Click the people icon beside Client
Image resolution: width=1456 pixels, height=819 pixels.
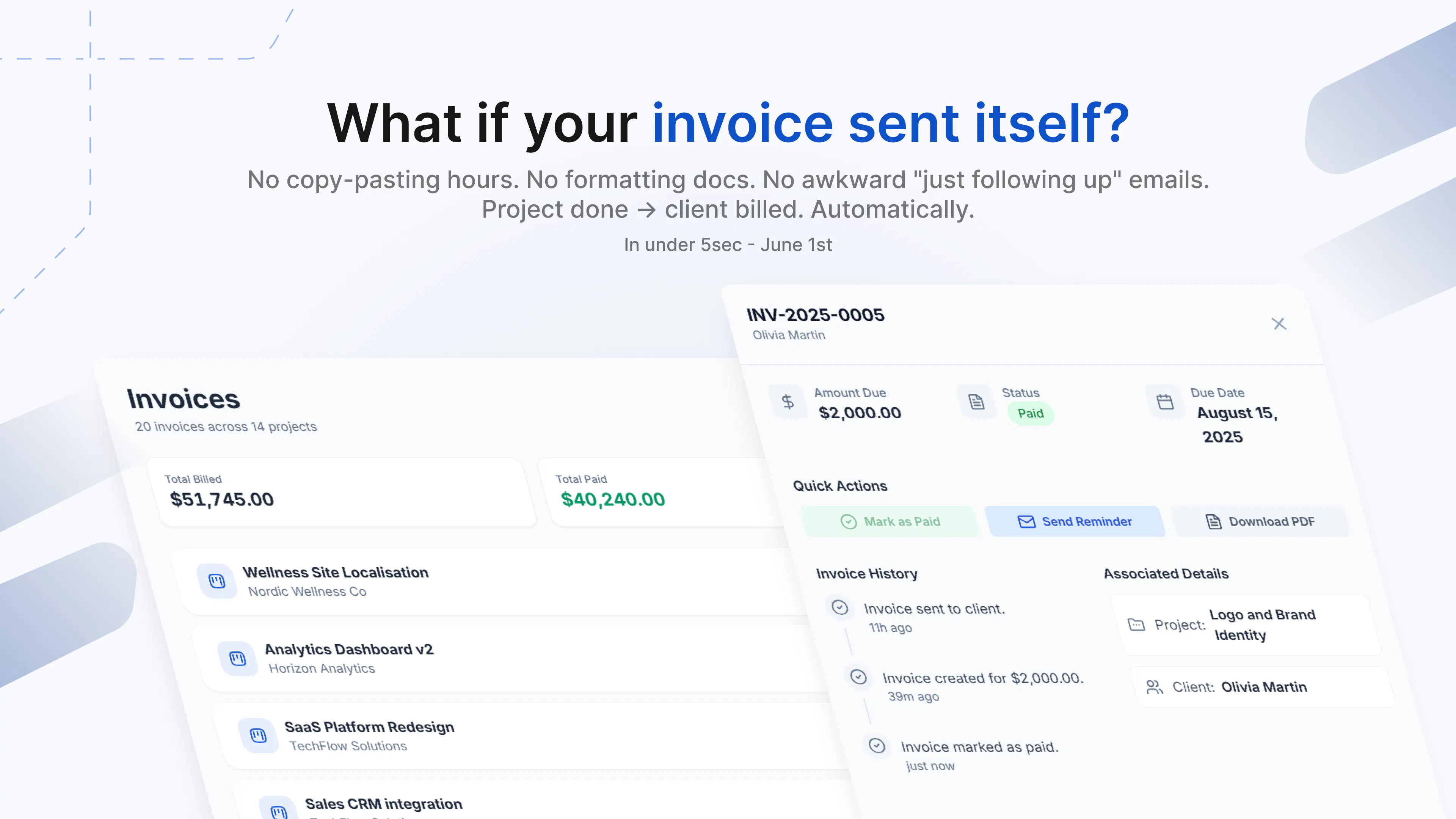tap(1154, 687)
